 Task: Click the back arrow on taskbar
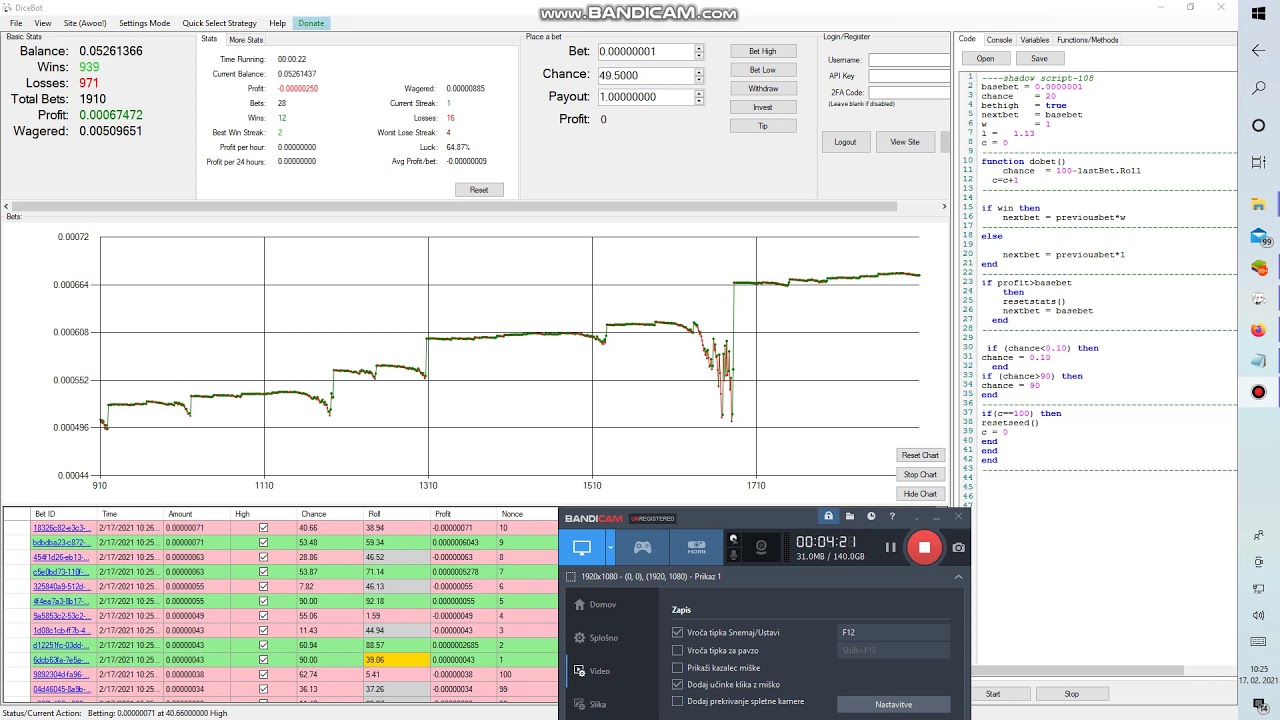tap(1258, 50)
